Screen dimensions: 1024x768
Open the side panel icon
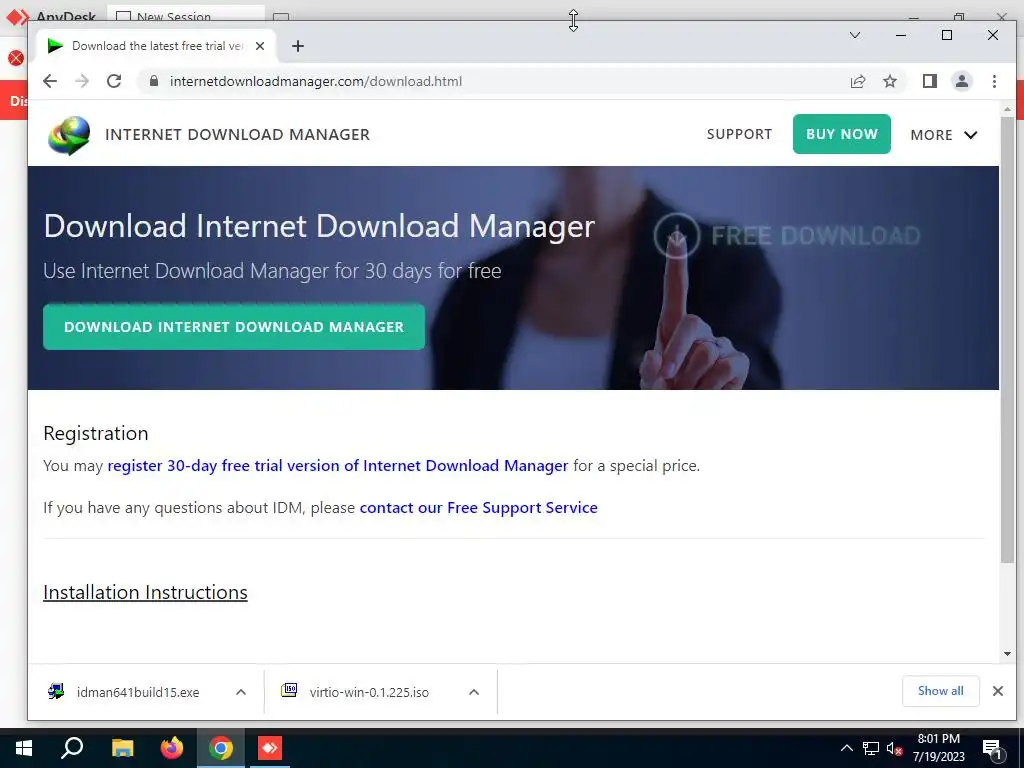pyautogui.click(x=929, y=81)
